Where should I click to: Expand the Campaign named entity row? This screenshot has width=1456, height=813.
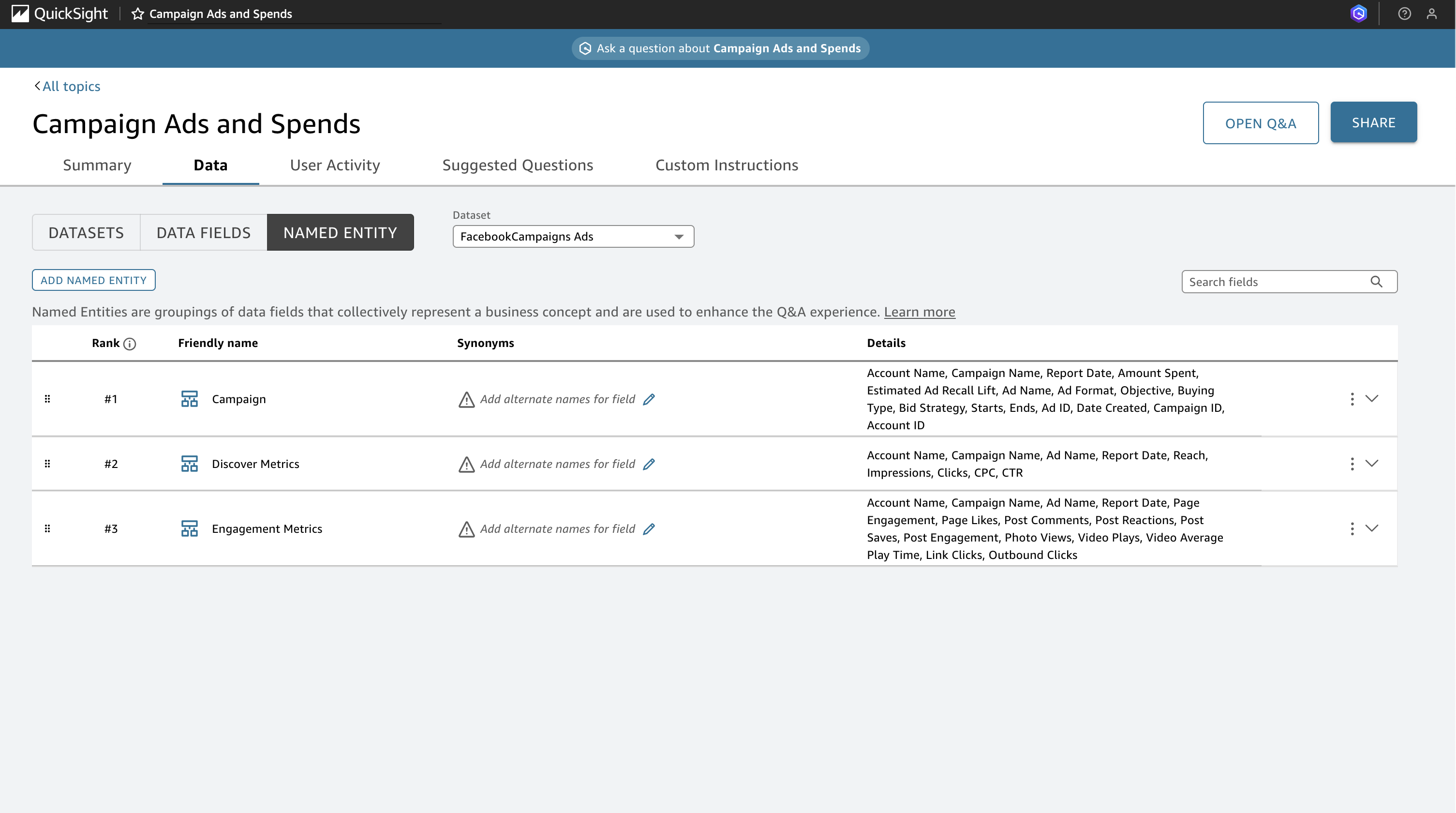(1372, 399)
